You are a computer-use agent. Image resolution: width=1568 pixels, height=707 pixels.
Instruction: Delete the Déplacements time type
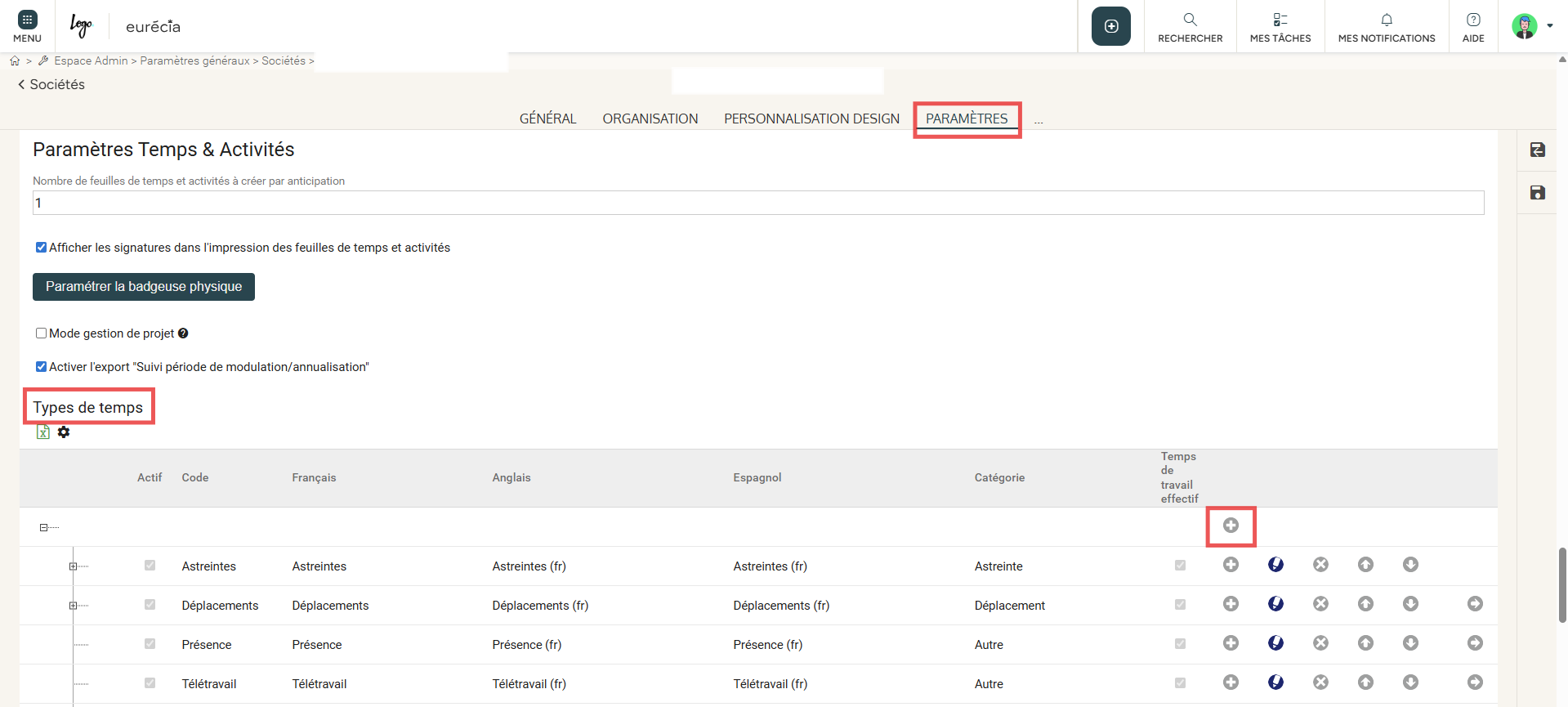1320,604
